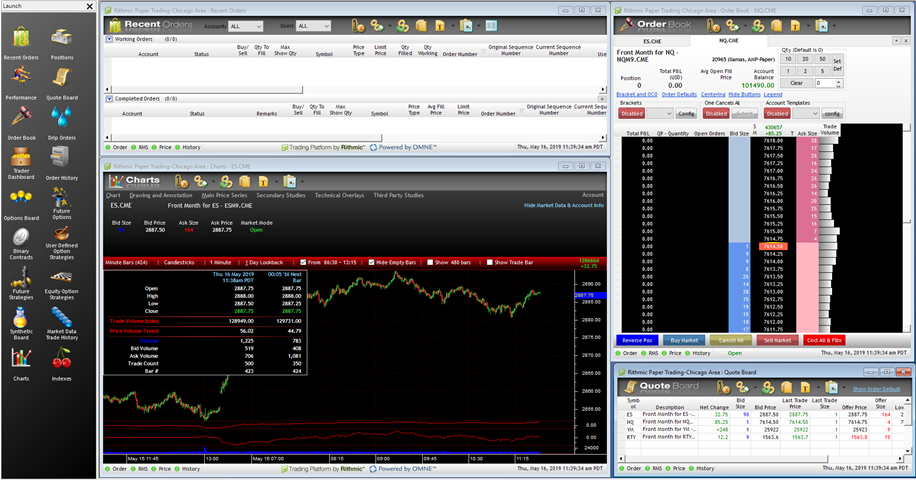This screenshot has width=916, height=480.
Task: Open Indexes from Launch panel
Action: pyautogui.click(x=61, y=364)
